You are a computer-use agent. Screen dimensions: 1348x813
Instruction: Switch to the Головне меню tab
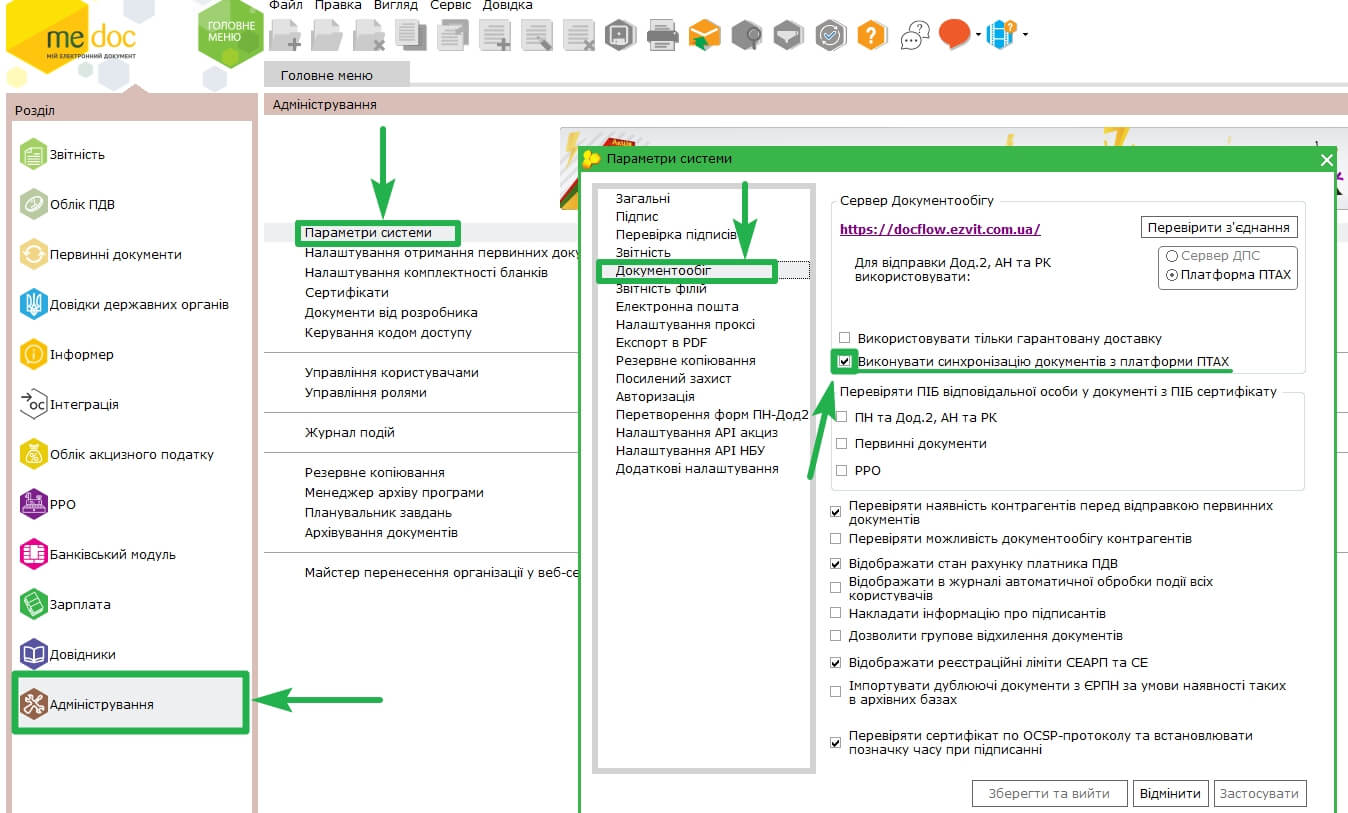tap(337, 75)
